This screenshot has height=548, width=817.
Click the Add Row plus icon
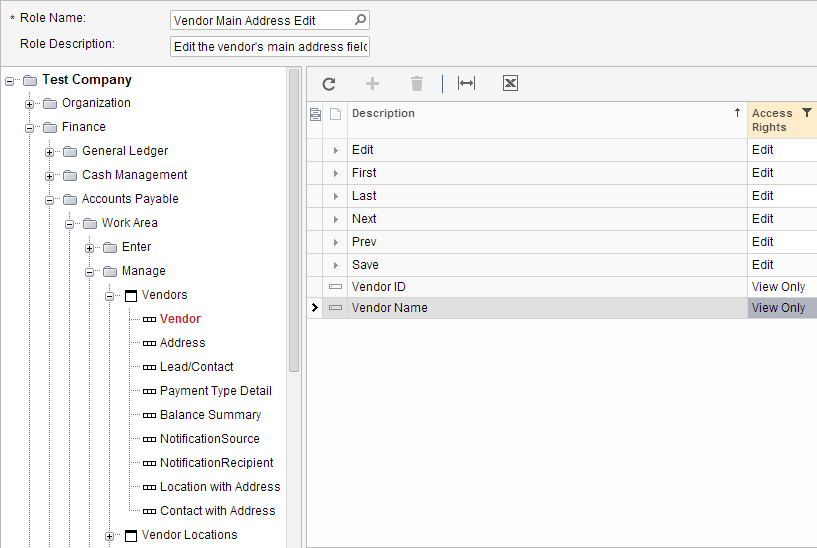pos(373,84)
